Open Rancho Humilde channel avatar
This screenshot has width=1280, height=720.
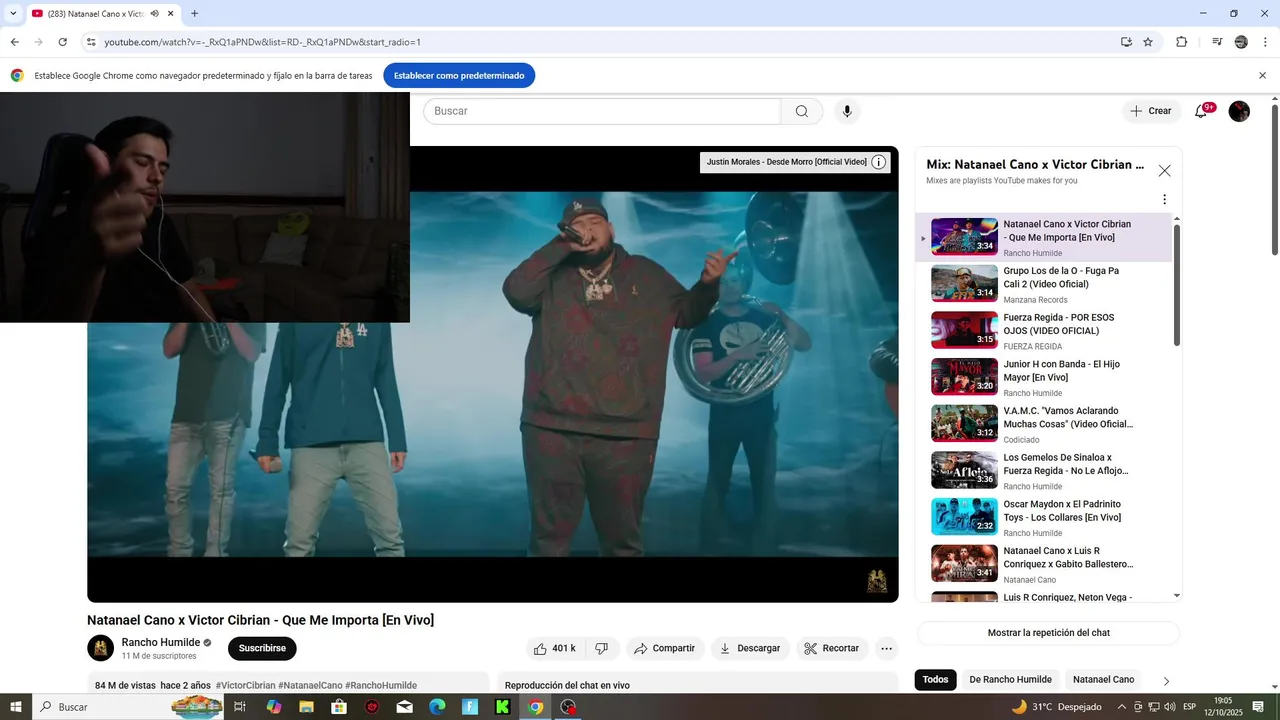[x=100, y=648]
